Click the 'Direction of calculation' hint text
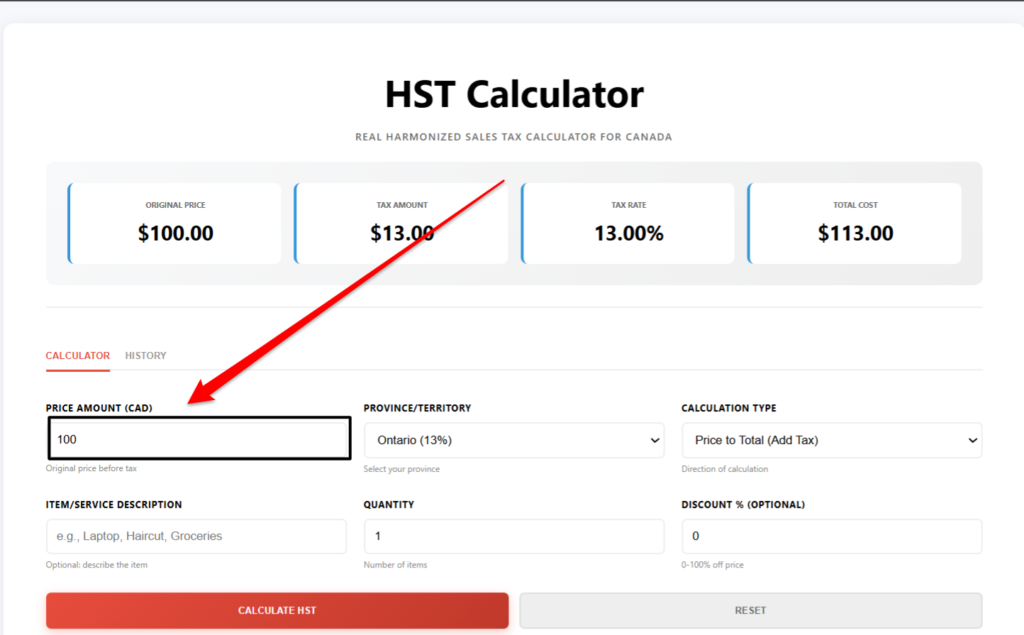Image resolution: width=1024 pixels, height=635 pixels. [725, 469]
